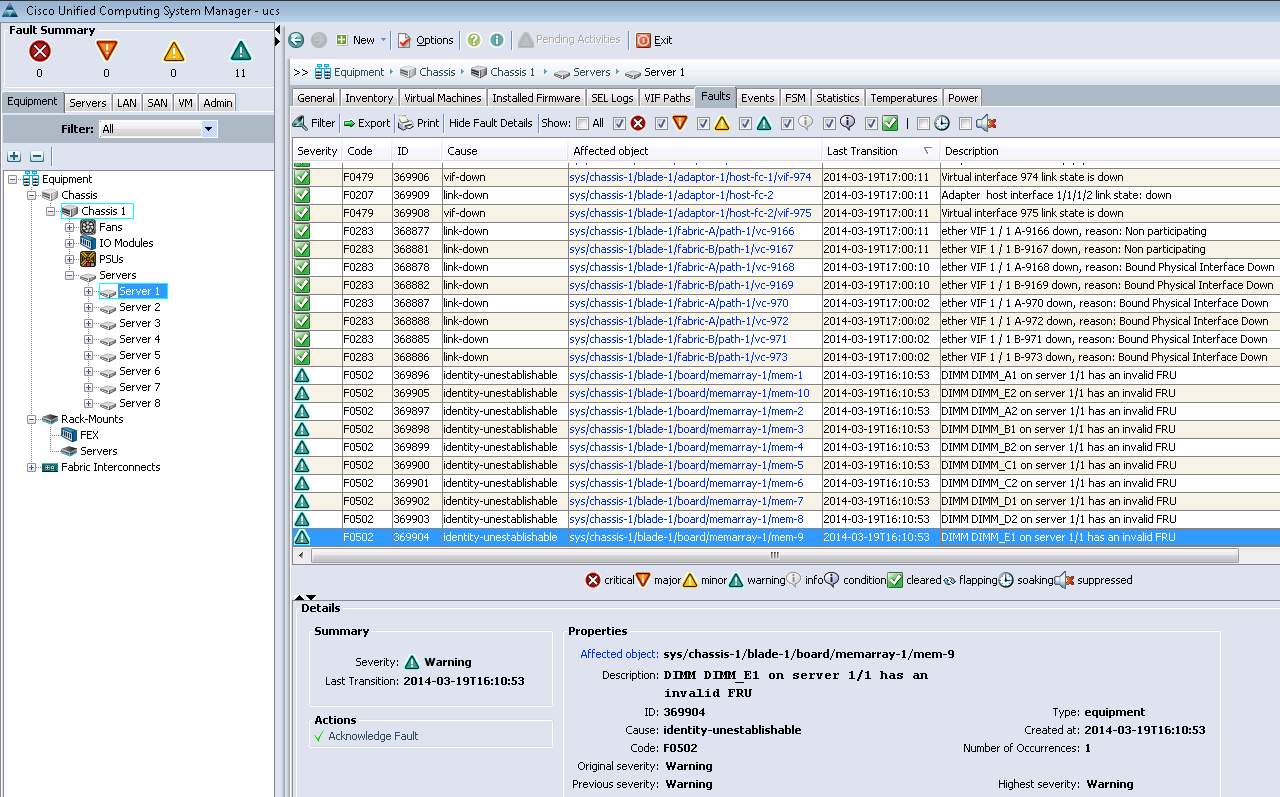Open affected object link for host-fc-2
This screenshot has width=1280, height=797.
pos(671,195)
